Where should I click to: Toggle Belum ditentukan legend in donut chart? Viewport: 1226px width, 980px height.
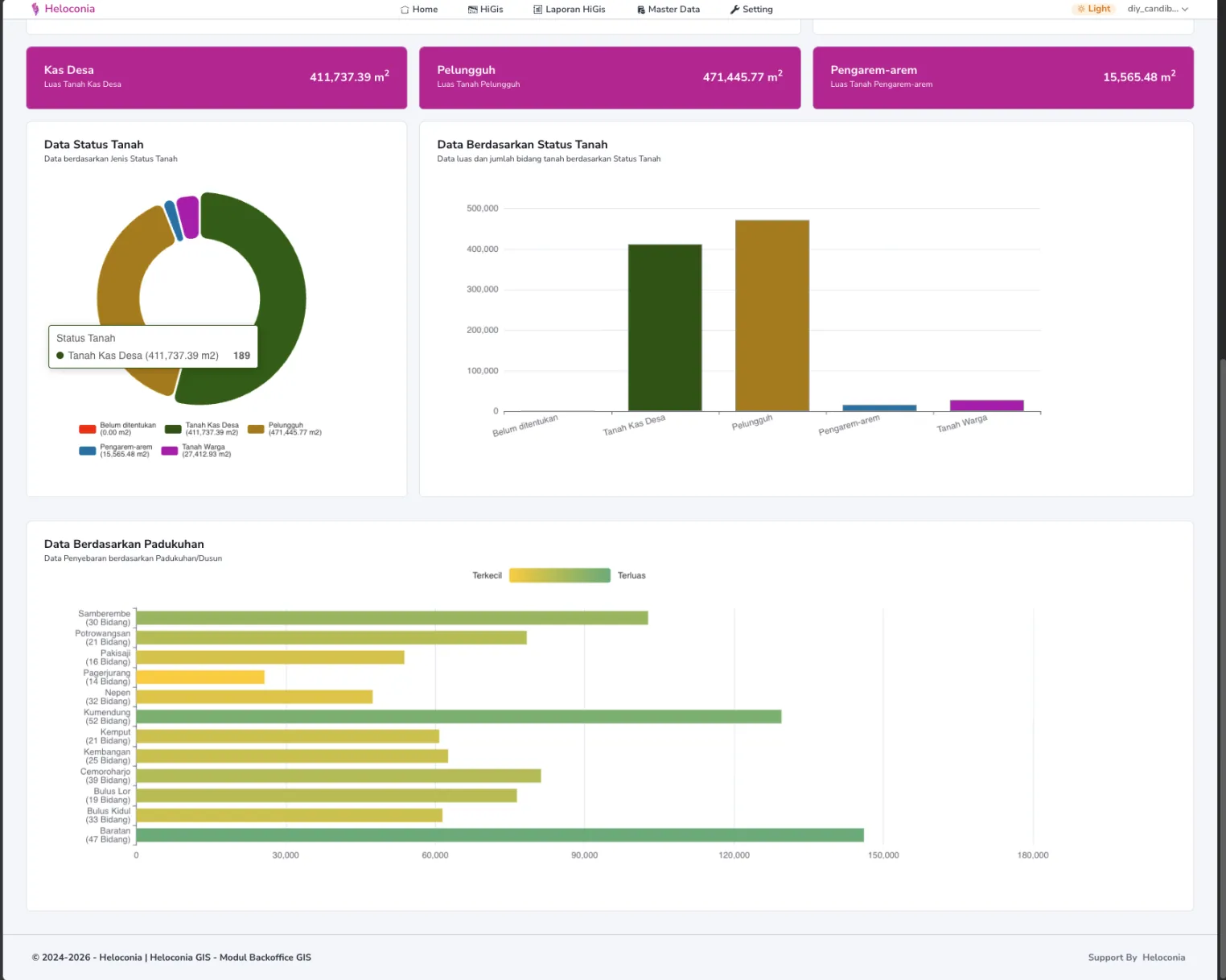[x=117, y=429]
